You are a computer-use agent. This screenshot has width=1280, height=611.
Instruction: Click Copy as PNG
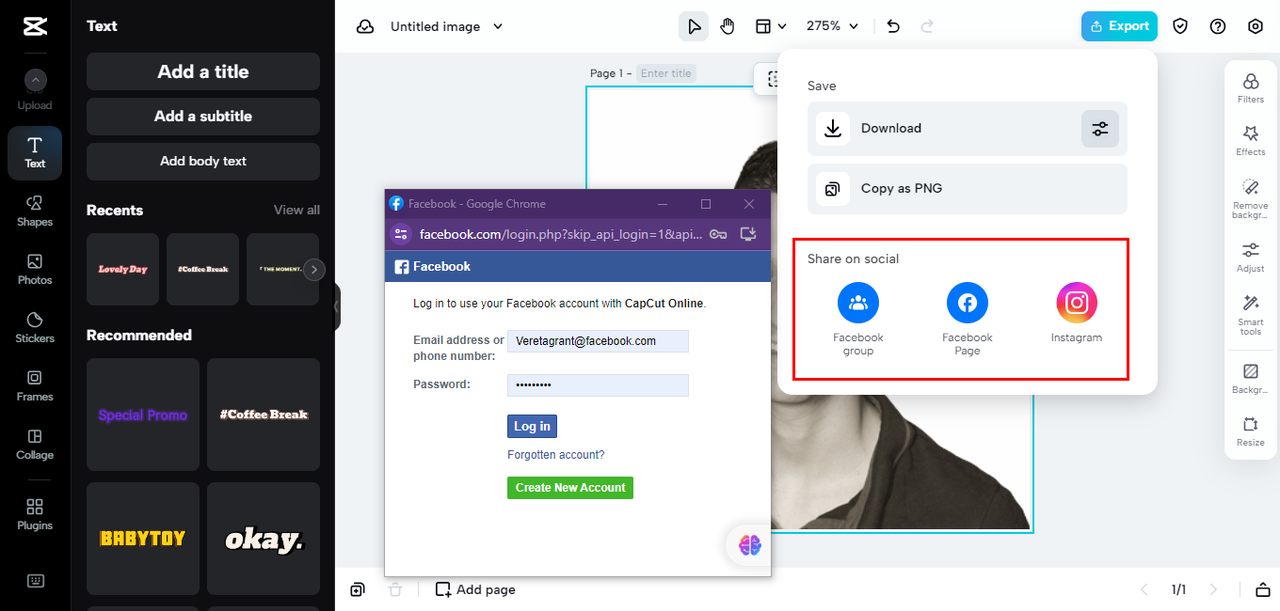click(967, 189)
